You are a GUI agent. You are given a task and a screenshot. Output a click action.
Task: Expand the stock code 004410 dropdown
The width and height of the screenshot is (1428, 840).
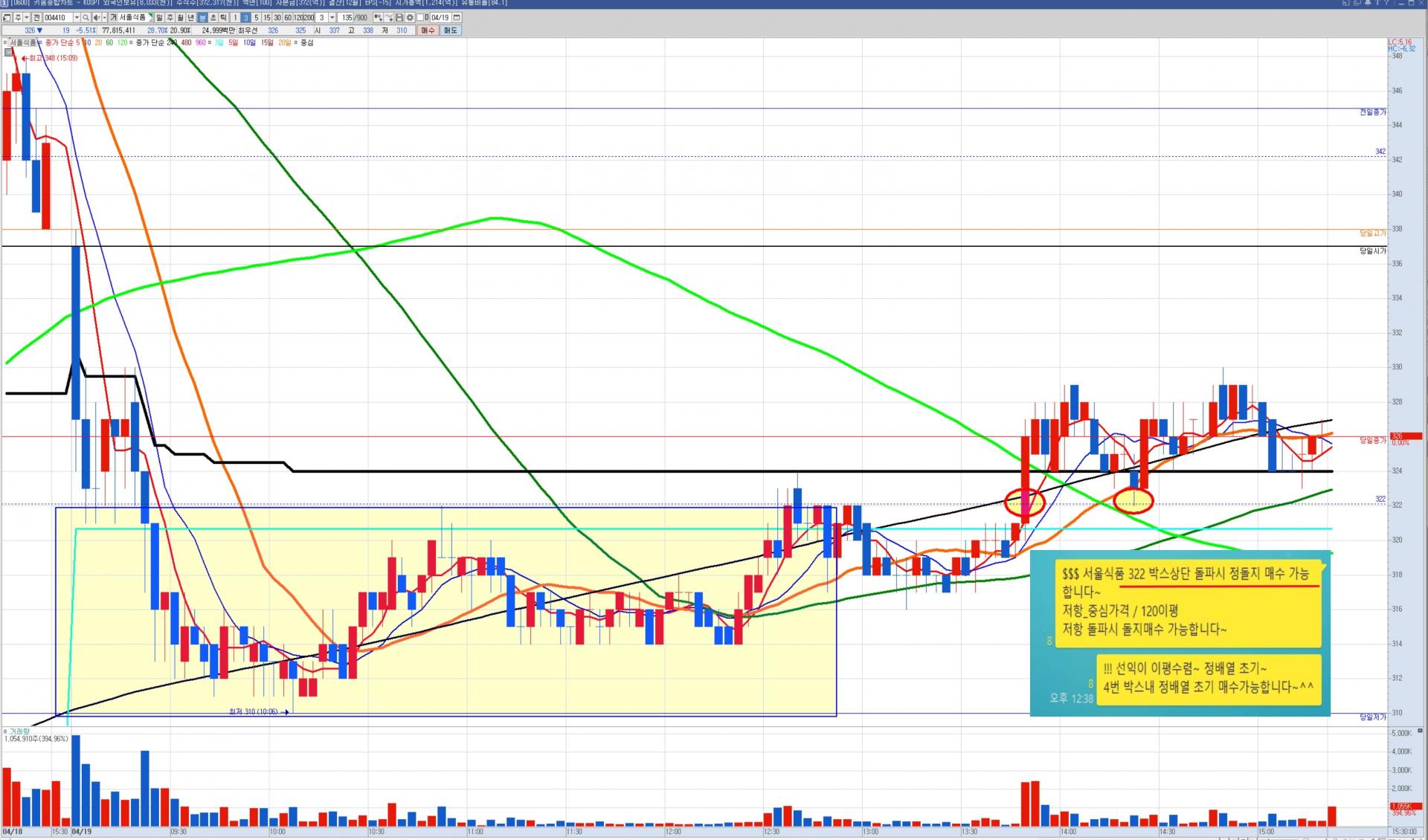(77, 18)
